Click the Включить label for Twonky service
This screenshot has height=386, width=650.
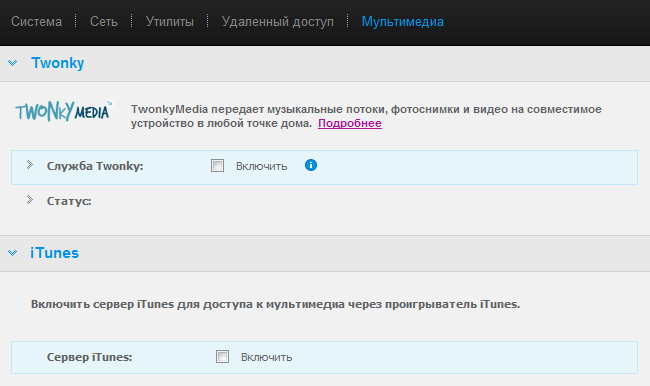pyautogui.click(x=262, y=166)
